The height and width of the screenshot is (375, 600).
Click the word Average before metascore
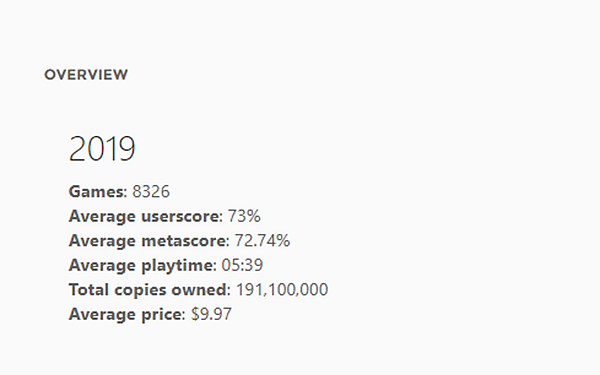pyautogui.click(x=102, y=241)
